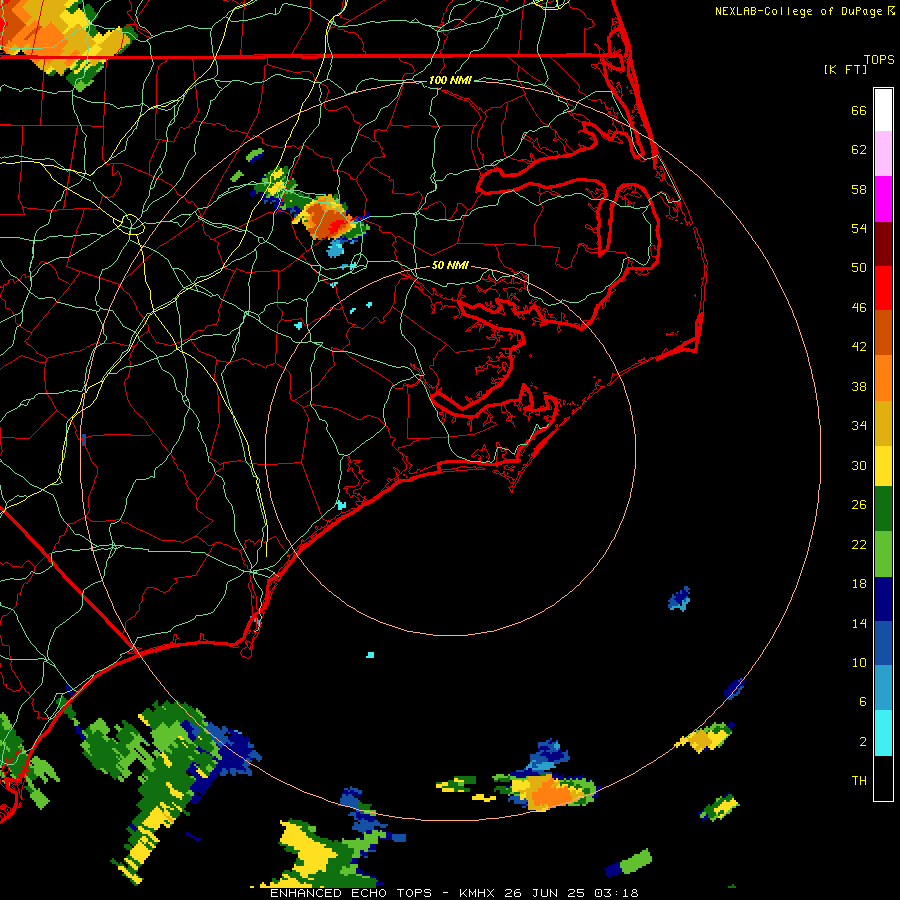Click the 66 legend value
This screenshot has height=900, width=900.
(x=859, y=110)
